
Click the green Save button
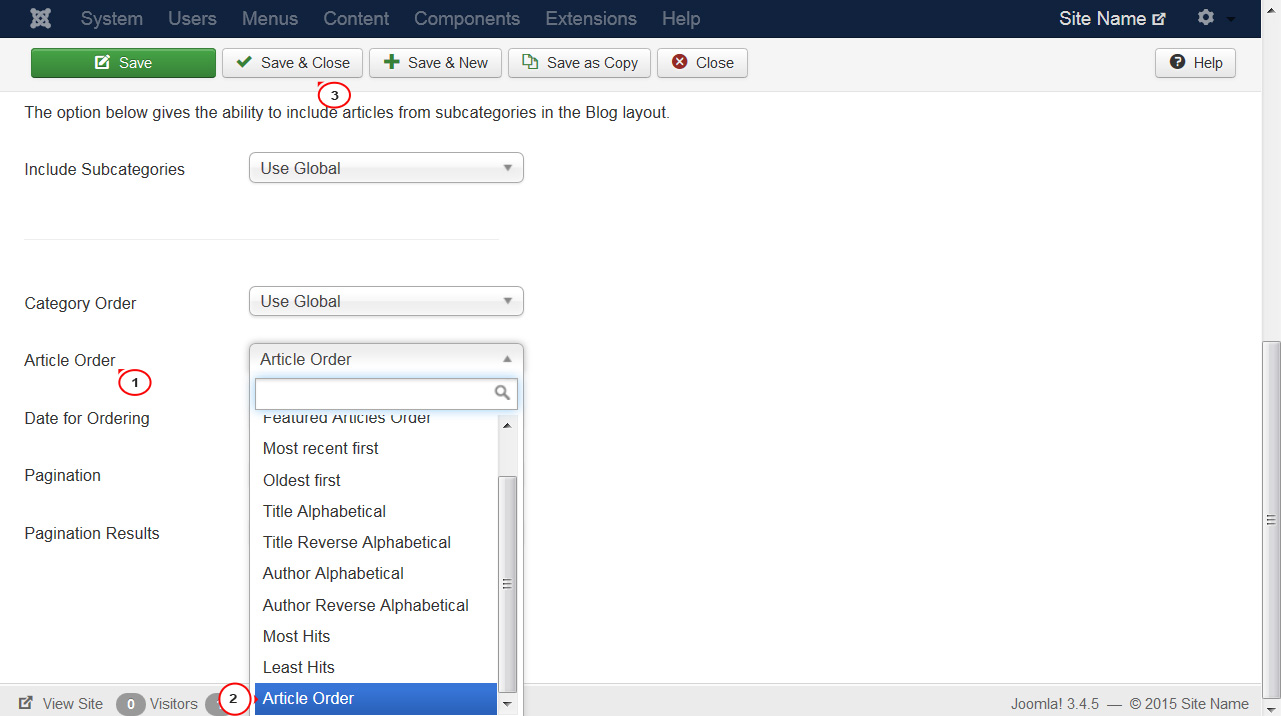(x=123, y=62)
